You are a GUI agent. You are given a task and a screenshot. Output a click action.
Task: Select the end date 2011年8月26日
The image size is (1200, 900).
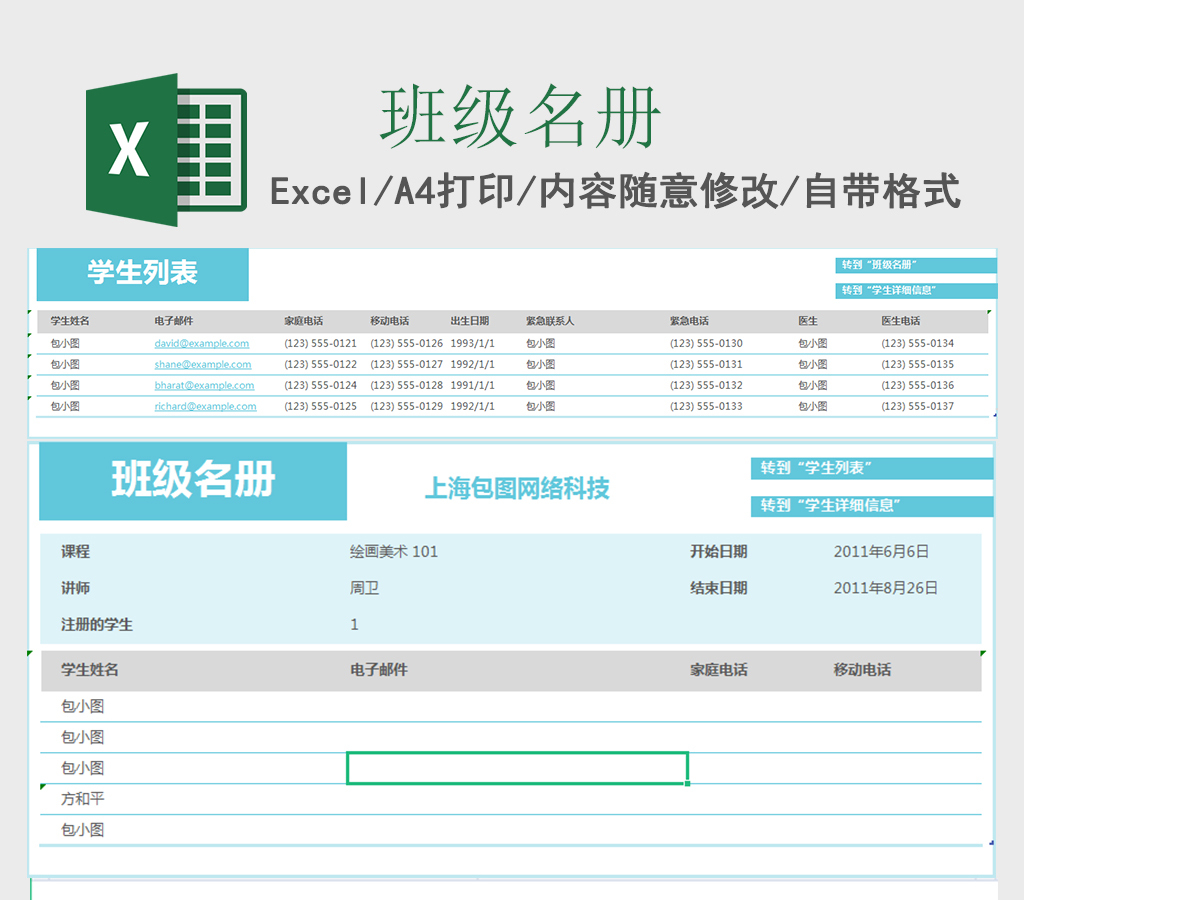pyautogui.click(x=886, y=588)
